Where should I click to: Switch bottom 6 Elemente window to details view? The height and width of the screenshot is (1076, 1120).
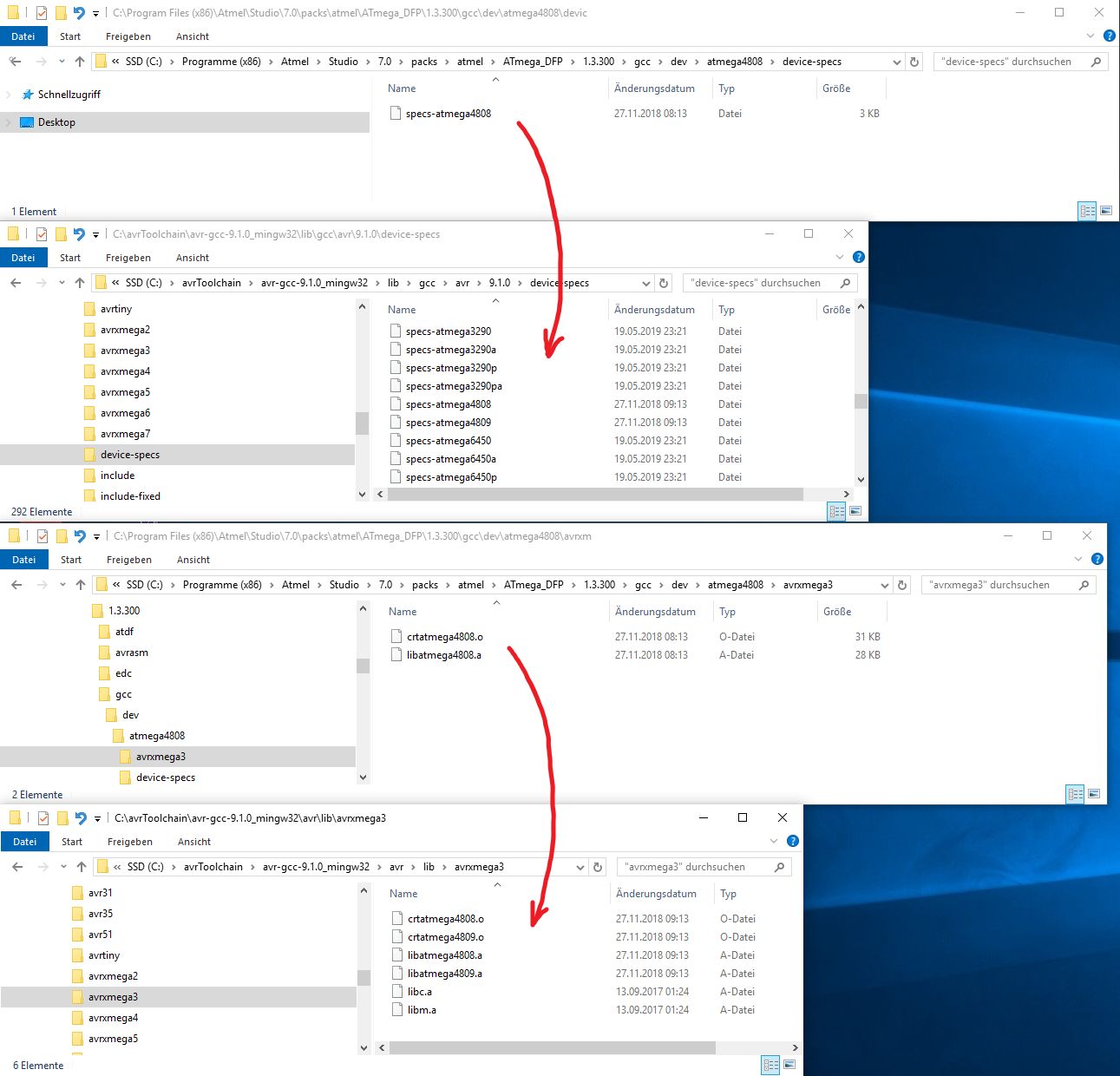tap(770, 1065)
